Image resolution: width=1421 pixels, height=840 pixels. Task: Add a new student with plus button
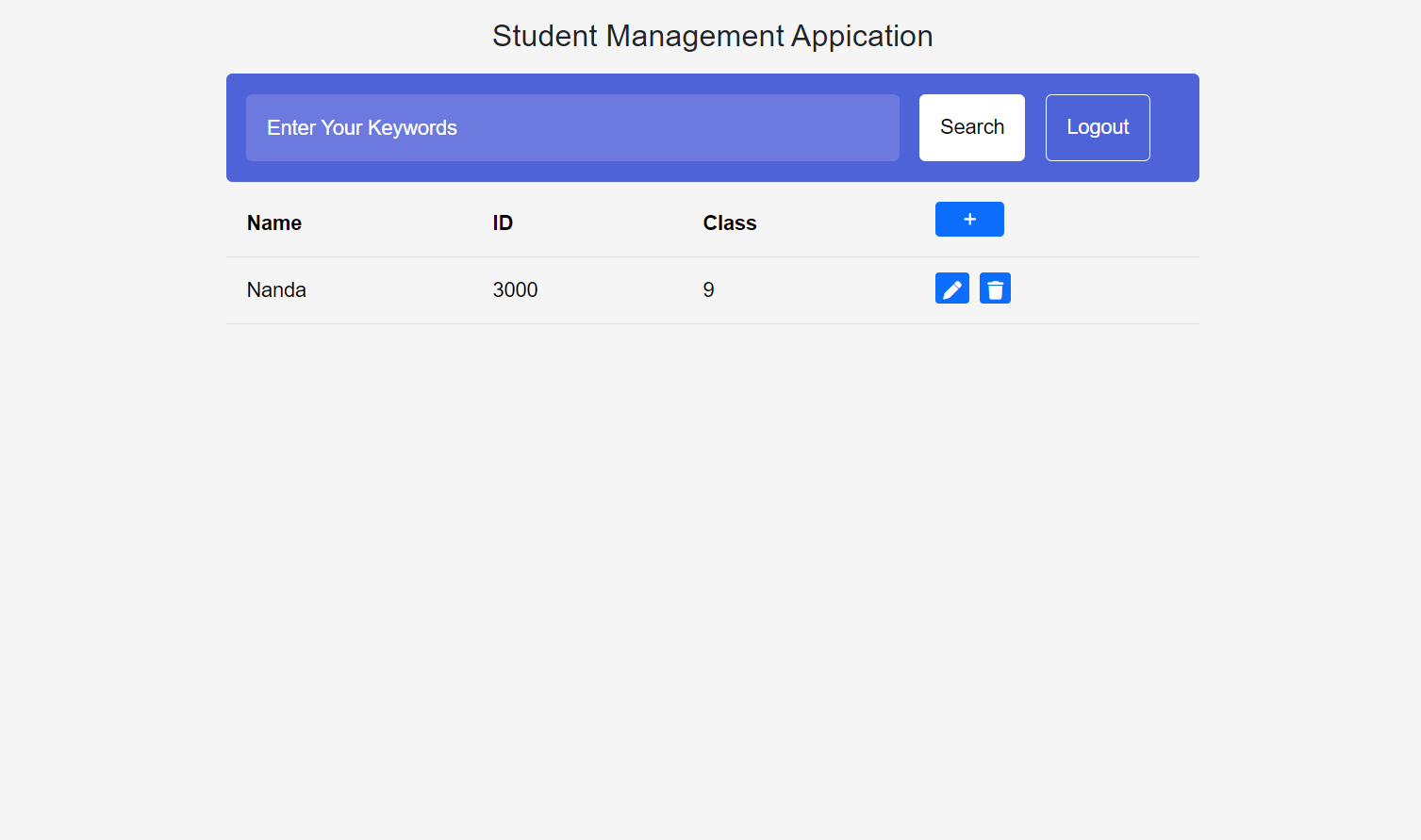point(969,220)
